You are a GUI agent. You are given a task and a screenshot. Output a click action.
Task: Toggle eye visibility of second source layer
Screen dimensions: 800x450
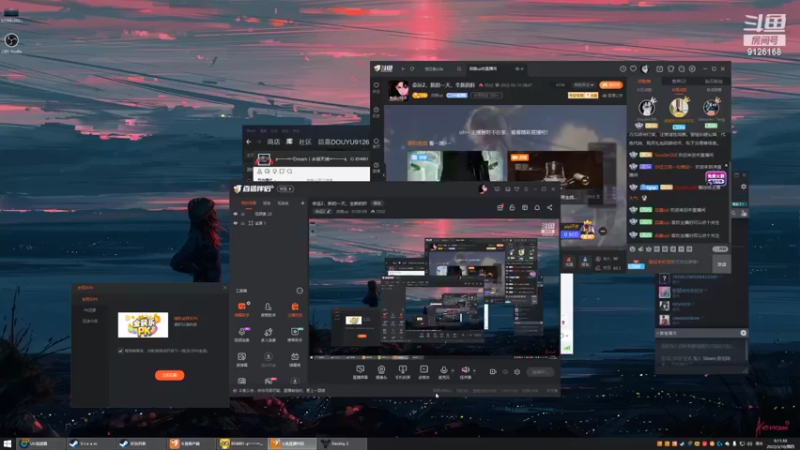tap(236, 223)
